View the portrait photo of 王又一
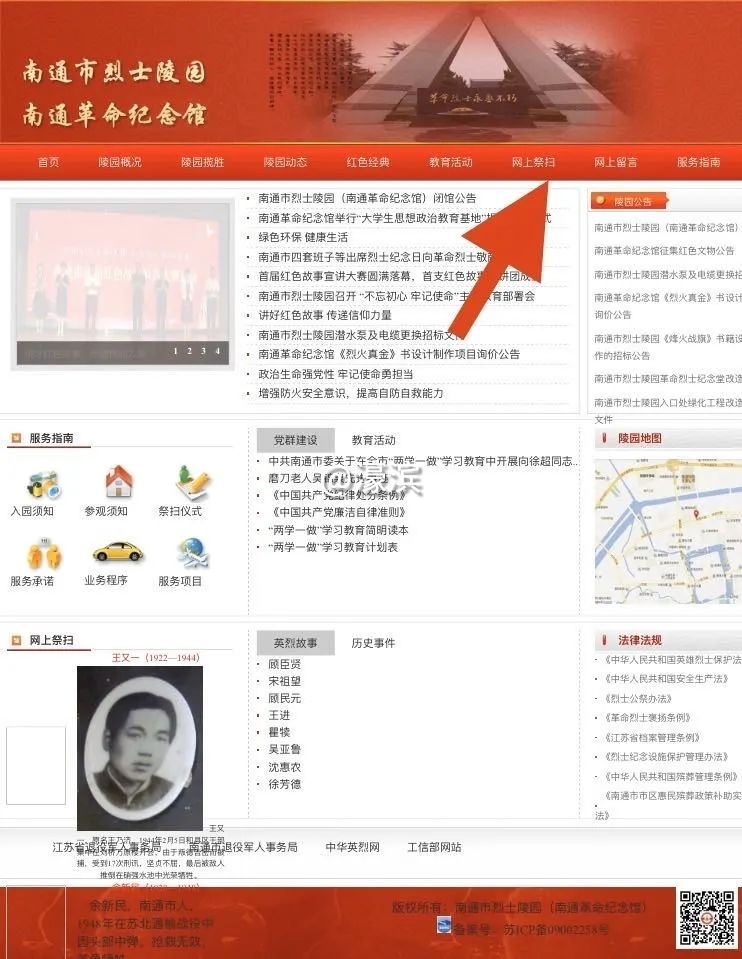The image size is (742, 959). [x=140, y=748]
